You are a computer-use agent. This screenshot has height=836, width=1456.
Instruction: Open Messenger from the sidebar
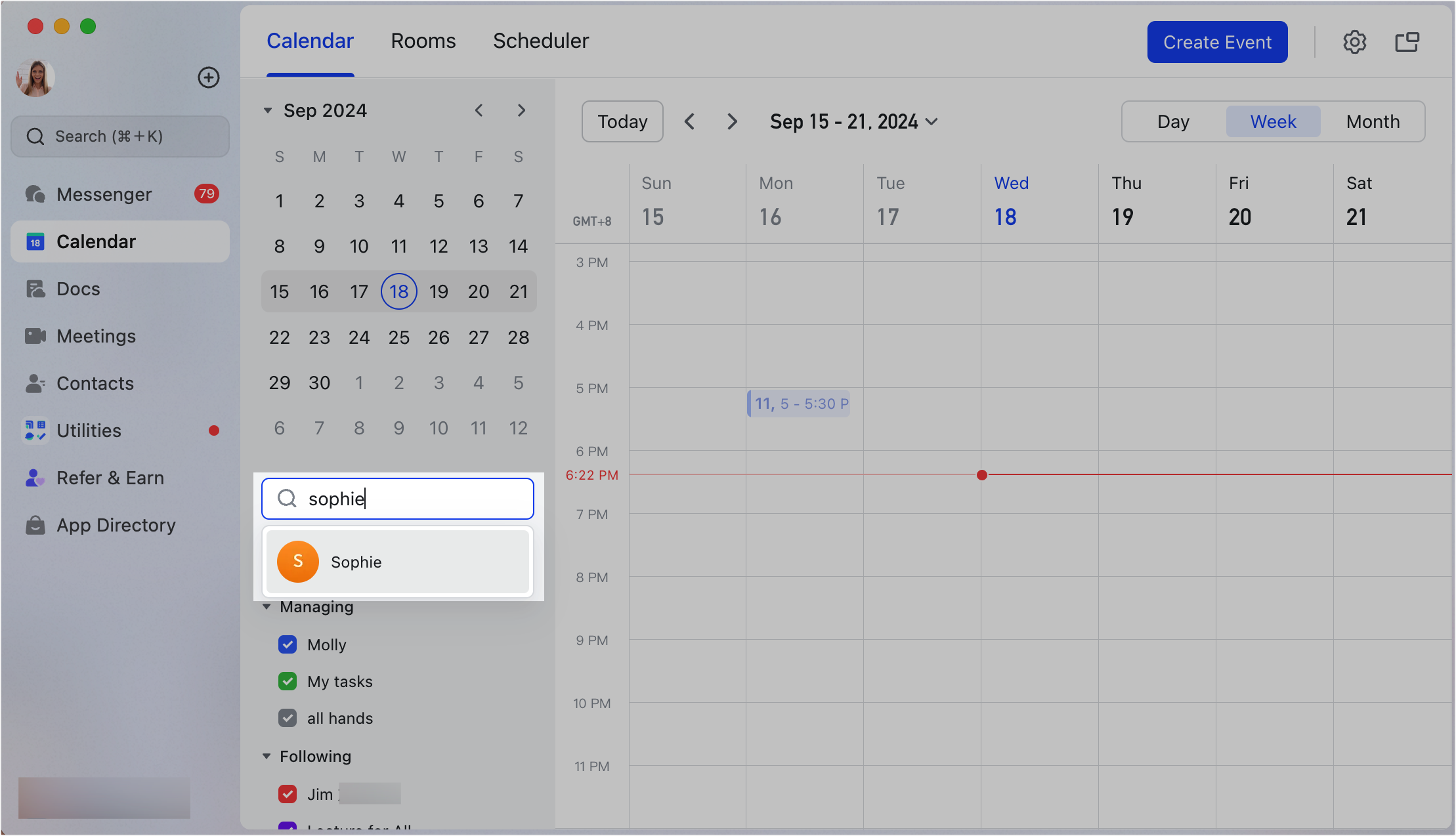pos(104,194)
